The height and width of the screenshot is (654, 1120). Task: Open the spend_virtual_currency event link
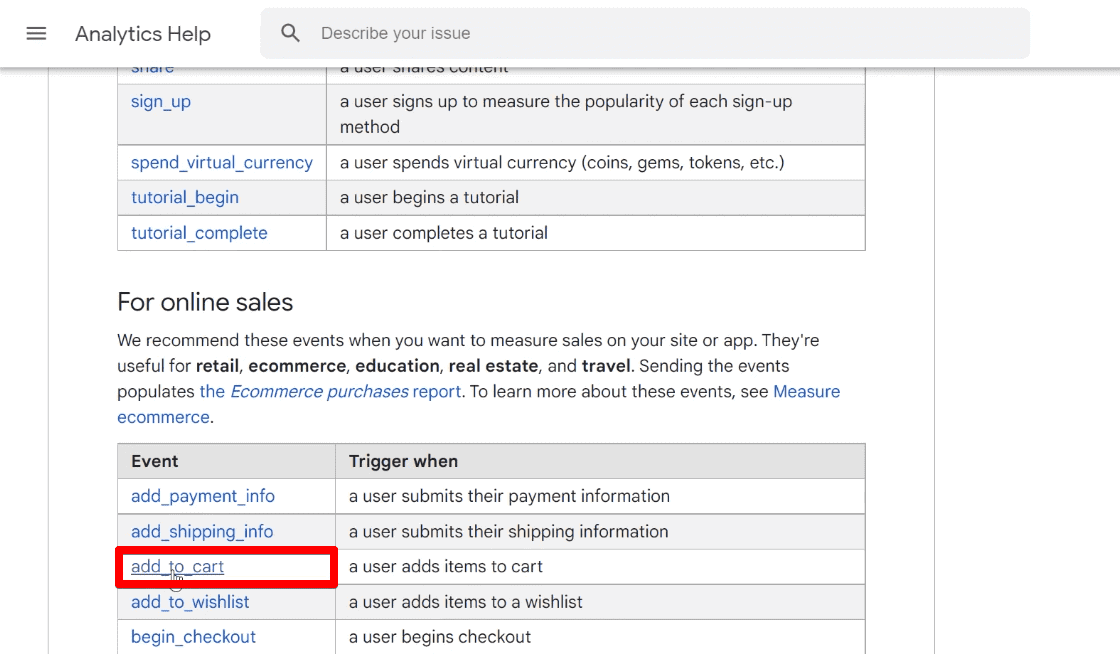(x=221, y=162)
